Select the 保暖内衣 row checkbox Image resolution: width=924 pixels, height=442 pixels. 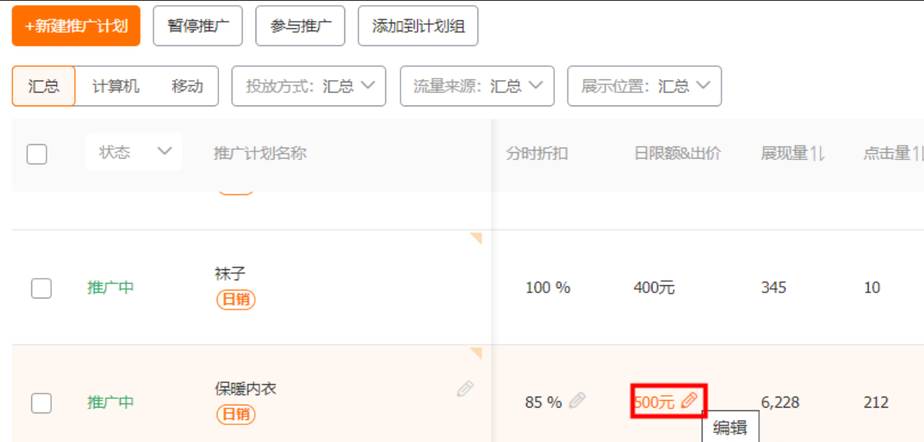[41, 403]
